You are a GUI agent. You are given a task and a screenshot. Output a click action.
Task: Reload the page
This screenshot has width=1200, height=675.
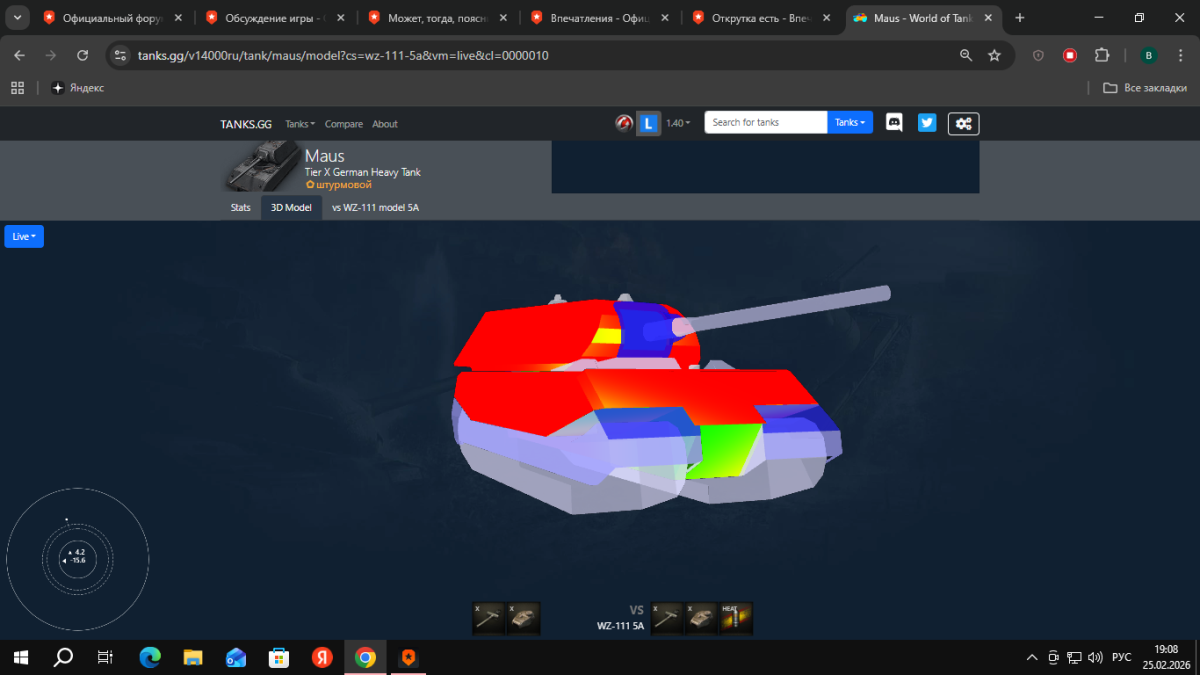pos(82,55)
